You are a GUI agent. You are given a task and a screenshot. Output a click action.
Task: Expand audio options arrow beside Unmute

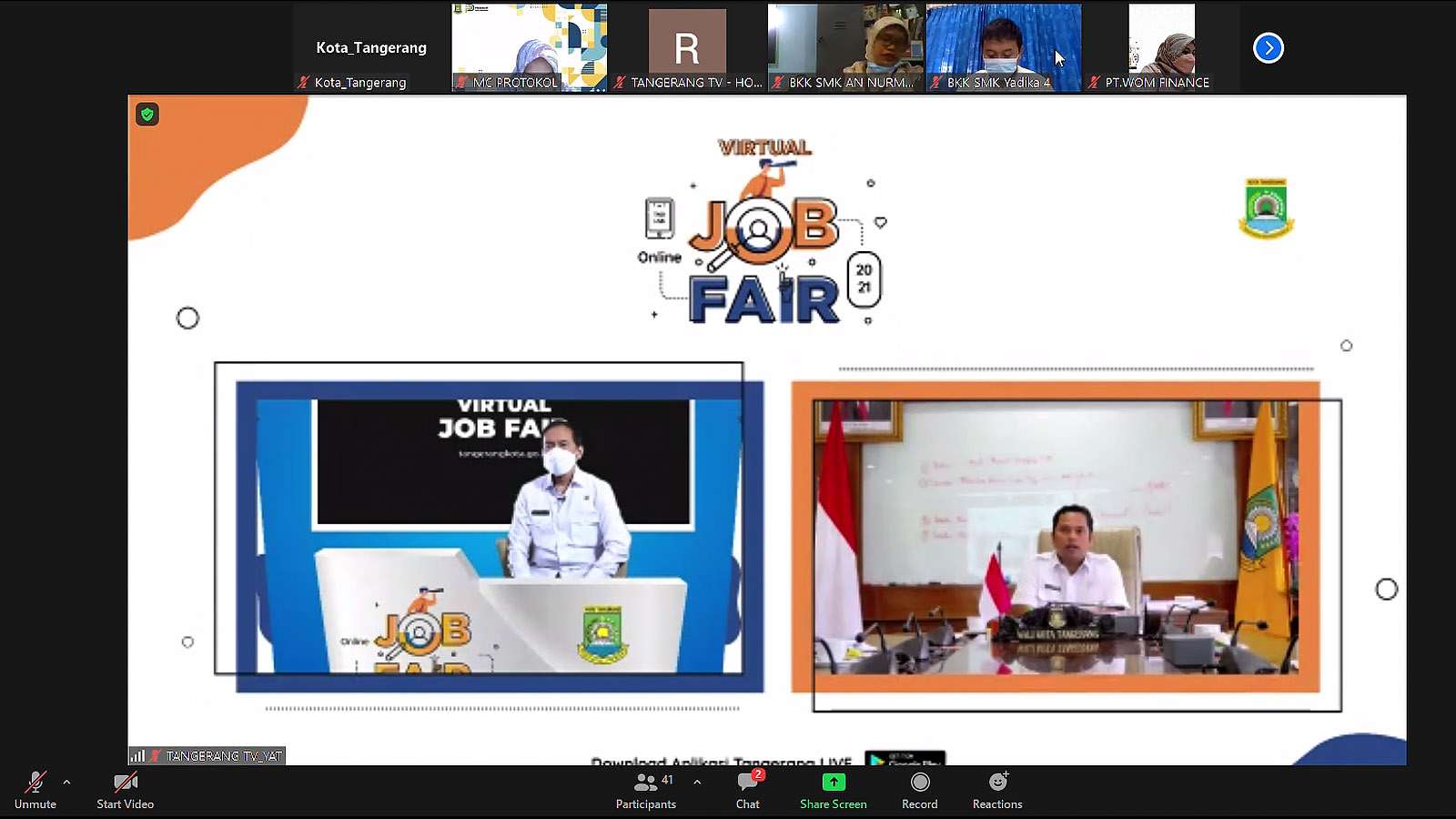coord(66,782)
